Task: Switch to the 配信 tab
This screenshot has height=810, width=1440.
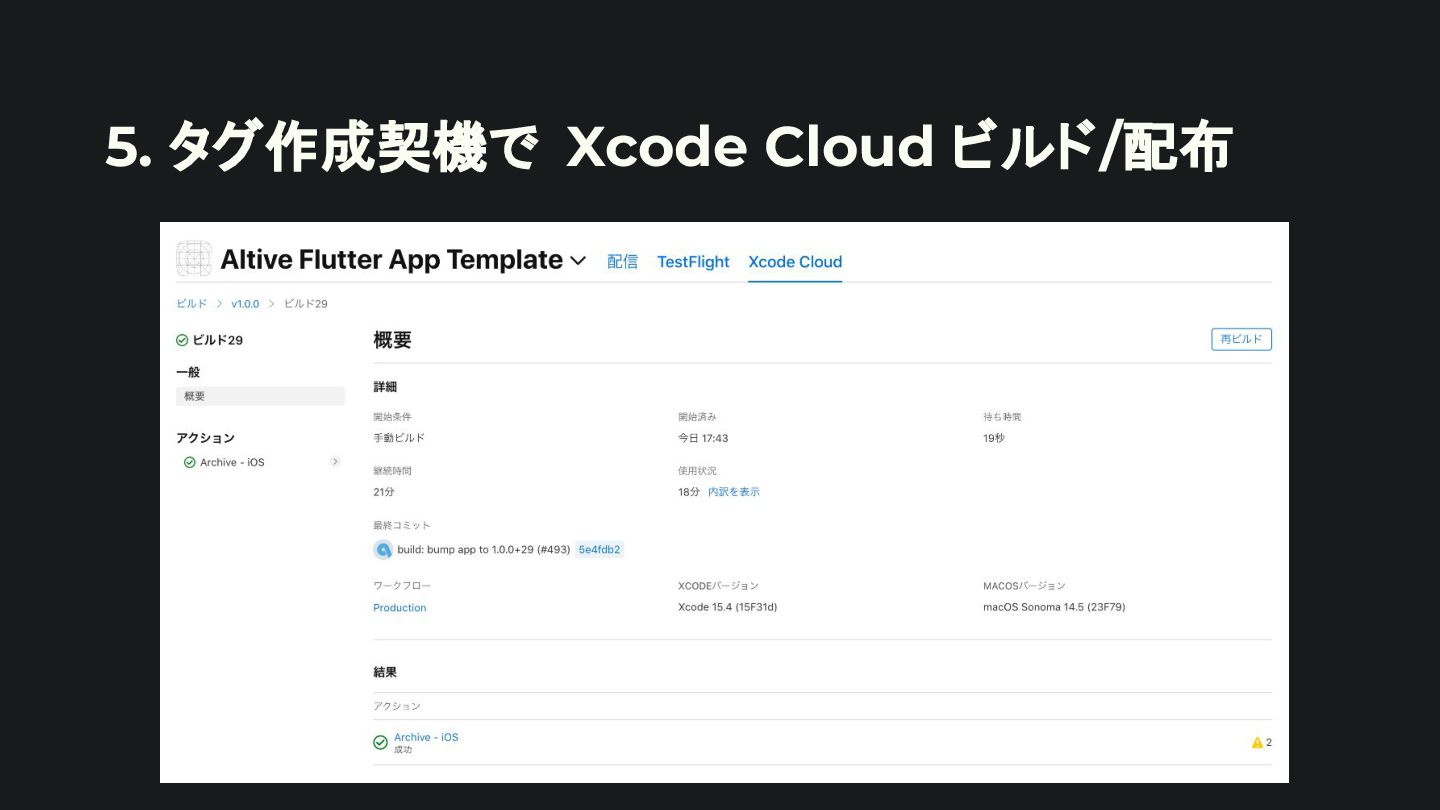Action: click(622, 262)
